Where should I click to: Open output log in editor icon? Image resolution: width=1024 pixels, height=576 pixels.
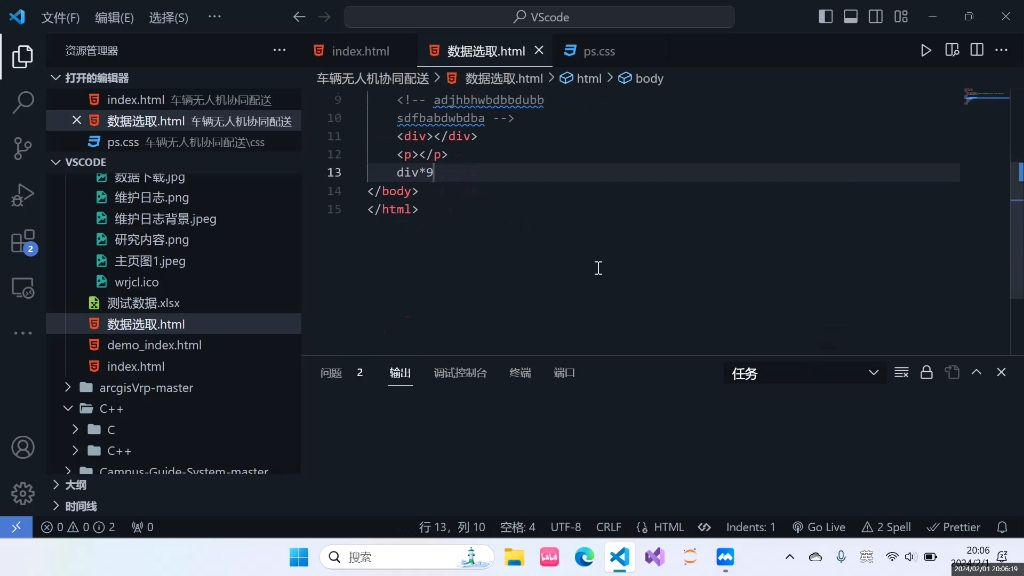click(952, 372)
